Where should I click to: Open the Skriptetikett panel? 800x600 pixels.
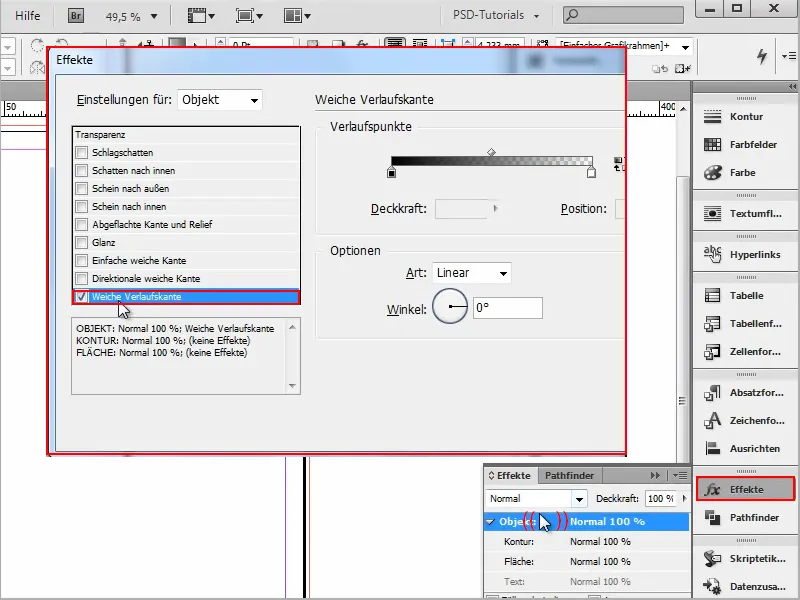(745, 559)
